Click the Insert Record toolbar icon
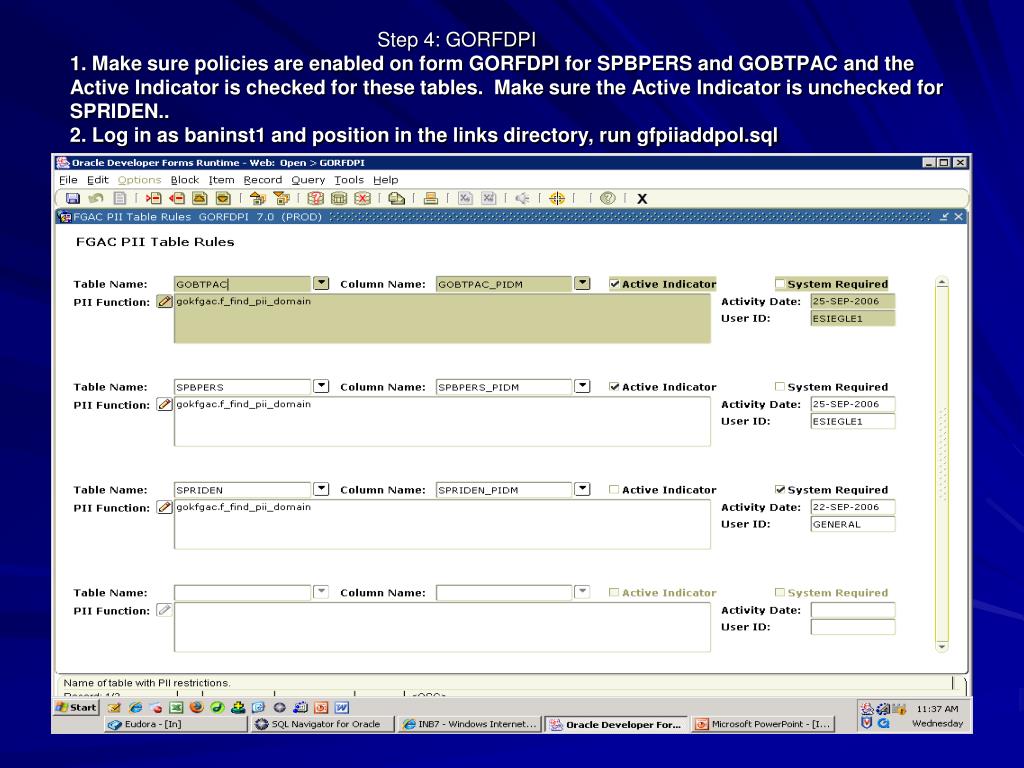 point(153,199)
